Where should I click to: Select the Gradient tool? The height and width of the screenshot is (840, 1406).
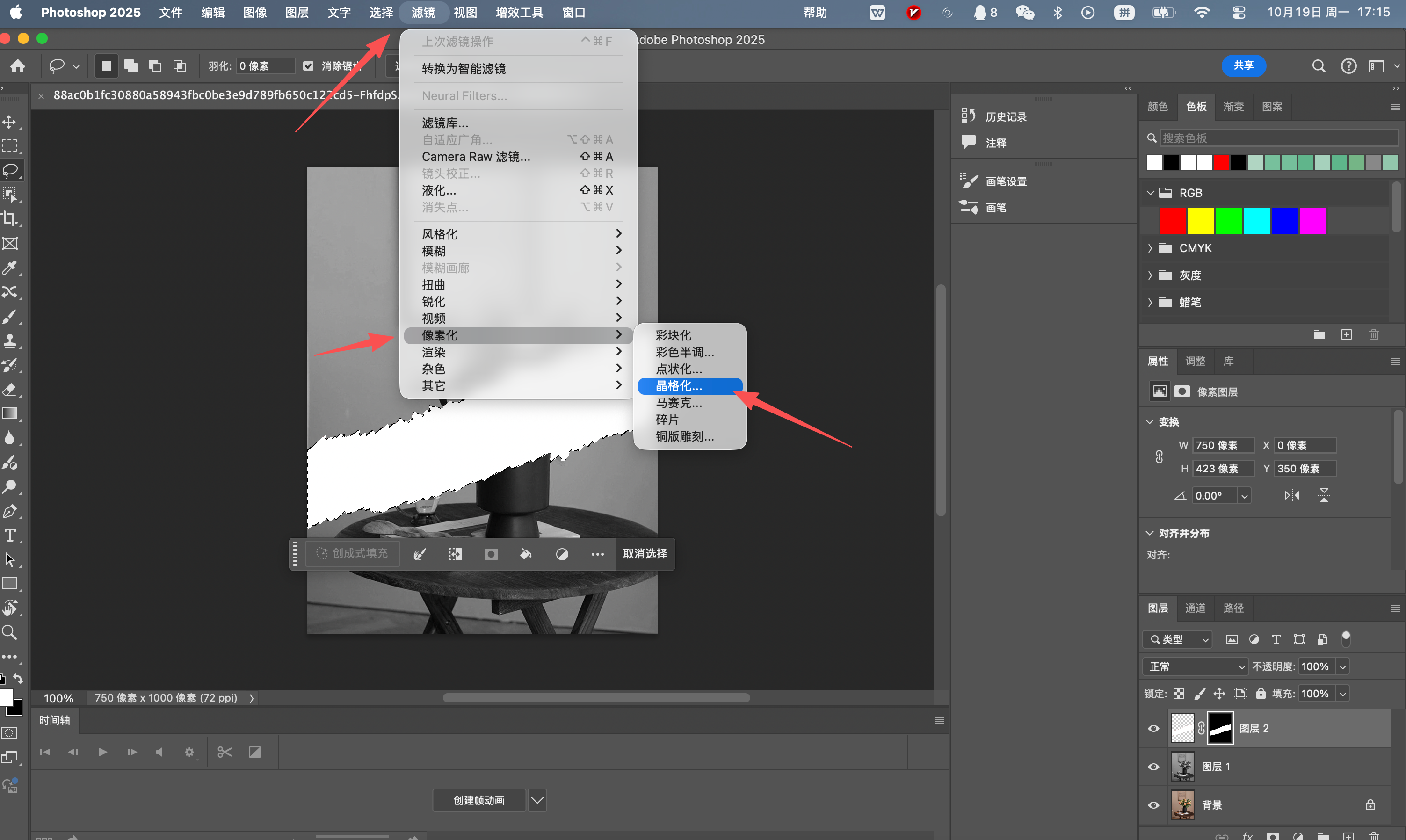10,414
